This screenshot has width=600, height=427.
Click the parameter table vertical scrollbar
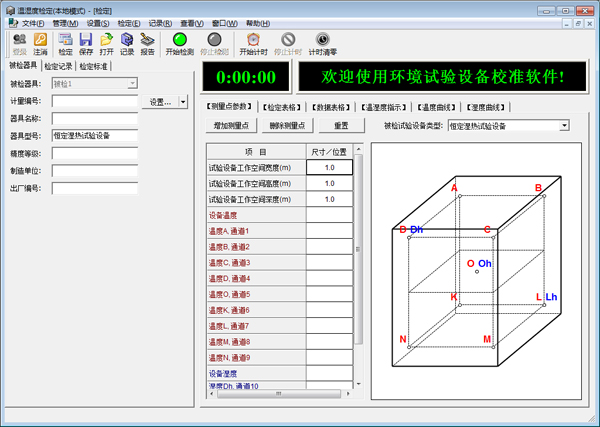359,260
